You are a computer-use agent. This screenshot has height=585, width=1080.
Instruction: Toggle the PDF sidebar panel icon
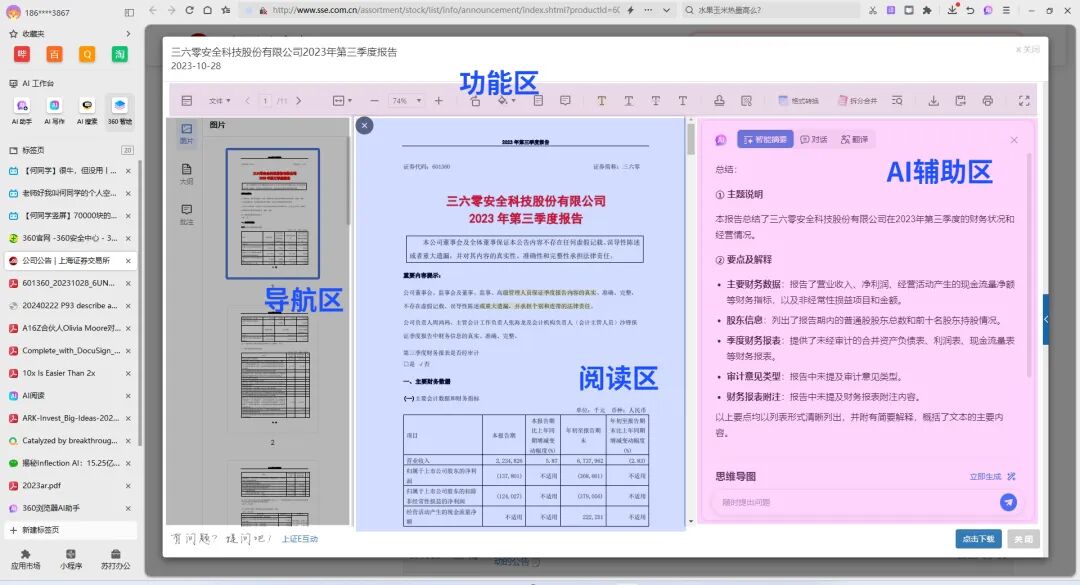tap(186, 101)
